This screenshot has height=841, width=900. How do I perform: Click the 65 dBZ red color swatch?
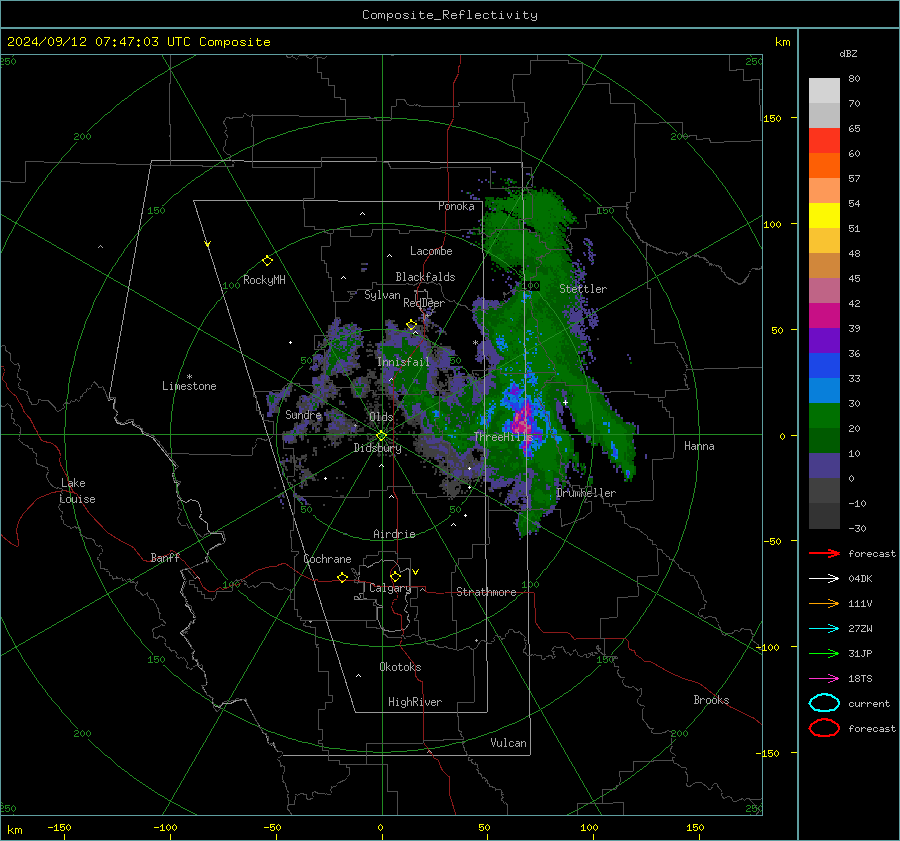pyautogui.click(x=824, y=141)
